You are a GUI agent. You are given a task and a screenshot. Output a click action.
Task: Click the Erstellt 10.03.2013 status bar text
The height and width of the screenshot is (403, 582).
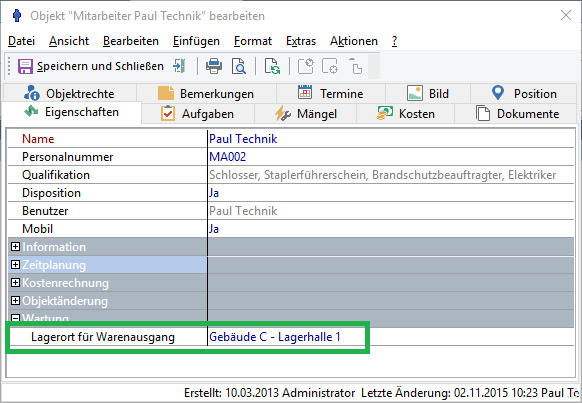point(269,393)
